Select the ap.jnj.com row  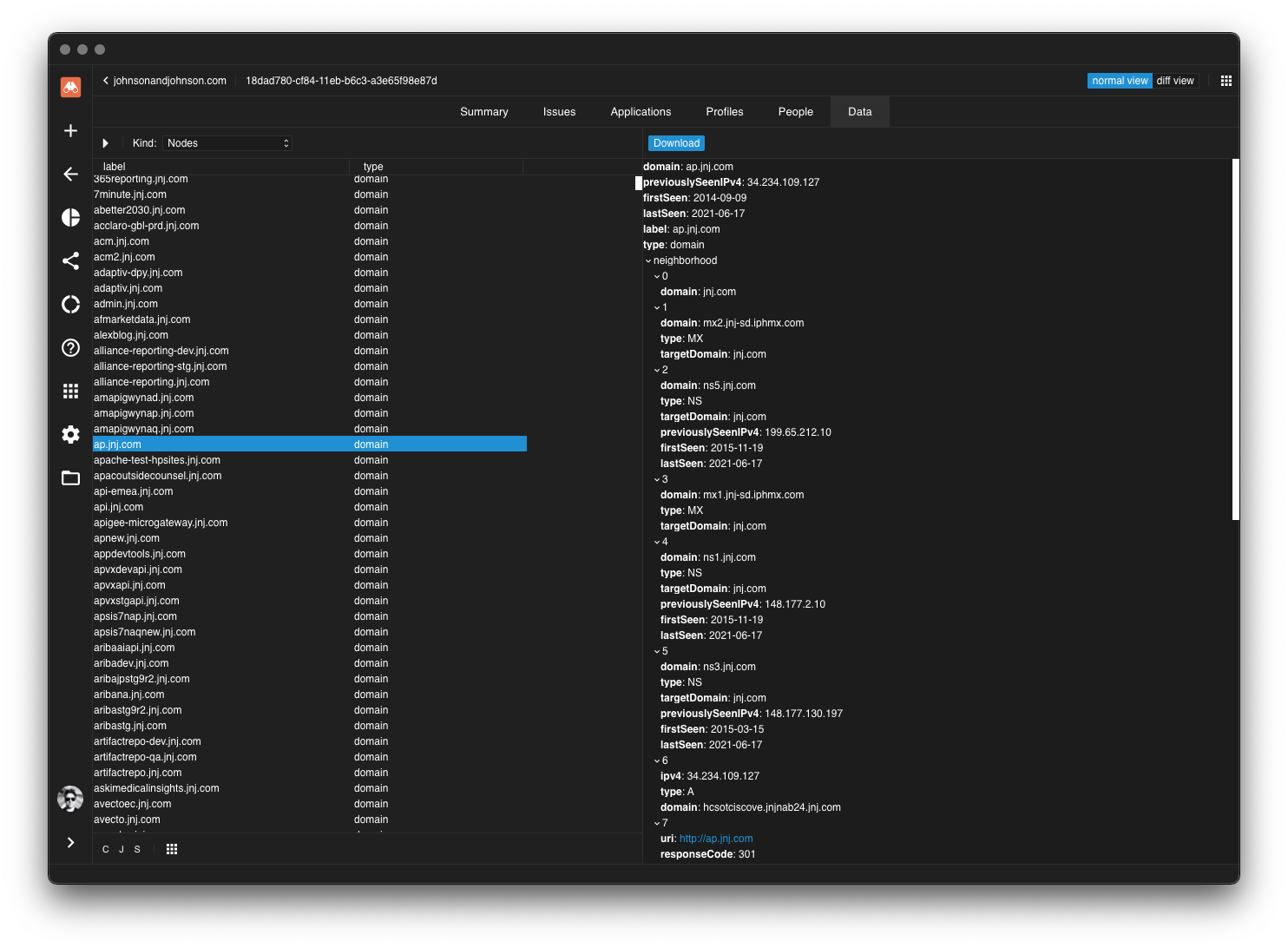[x=310, y=444]
